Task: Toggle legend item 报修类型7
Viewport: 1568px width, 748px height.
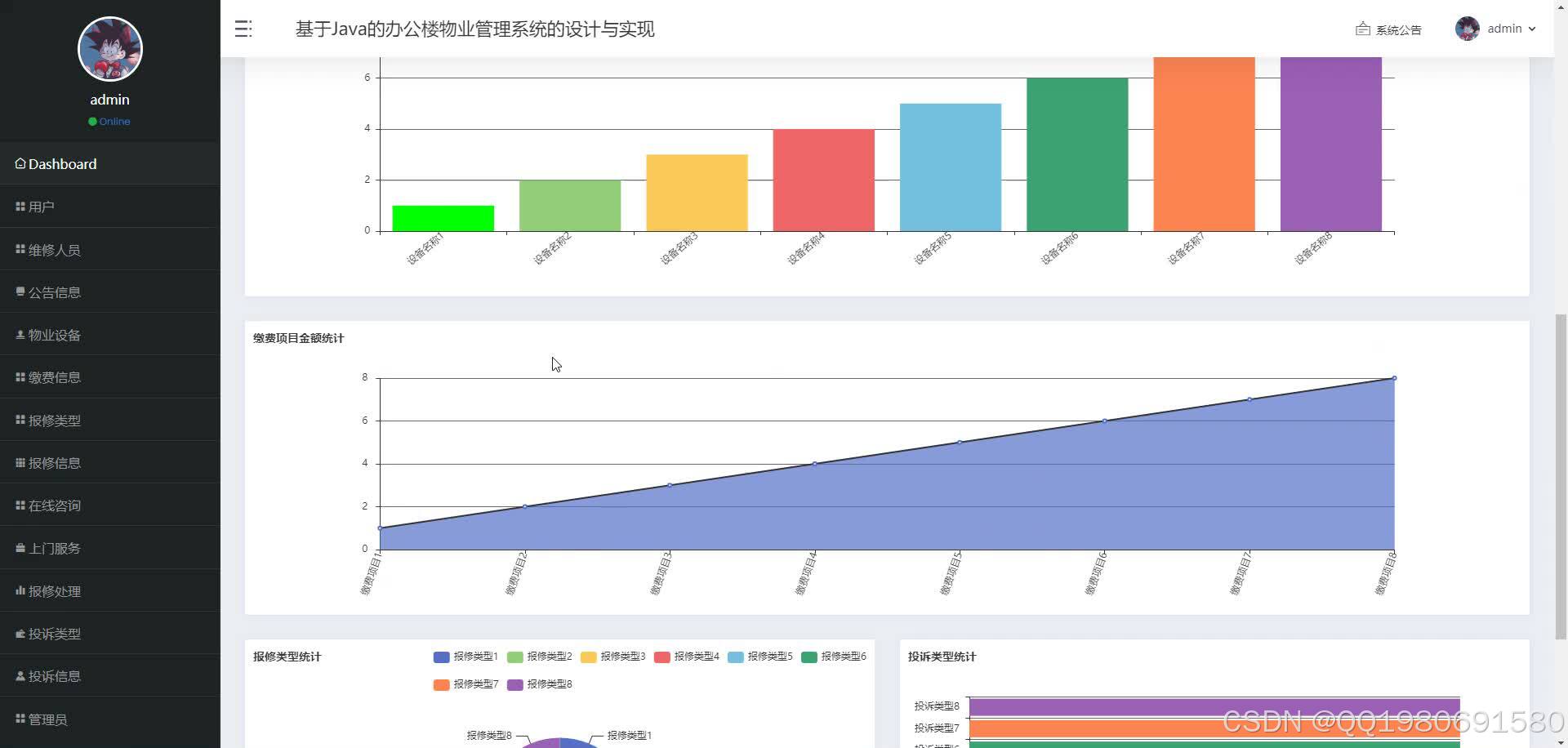Action: coord(466,684)
